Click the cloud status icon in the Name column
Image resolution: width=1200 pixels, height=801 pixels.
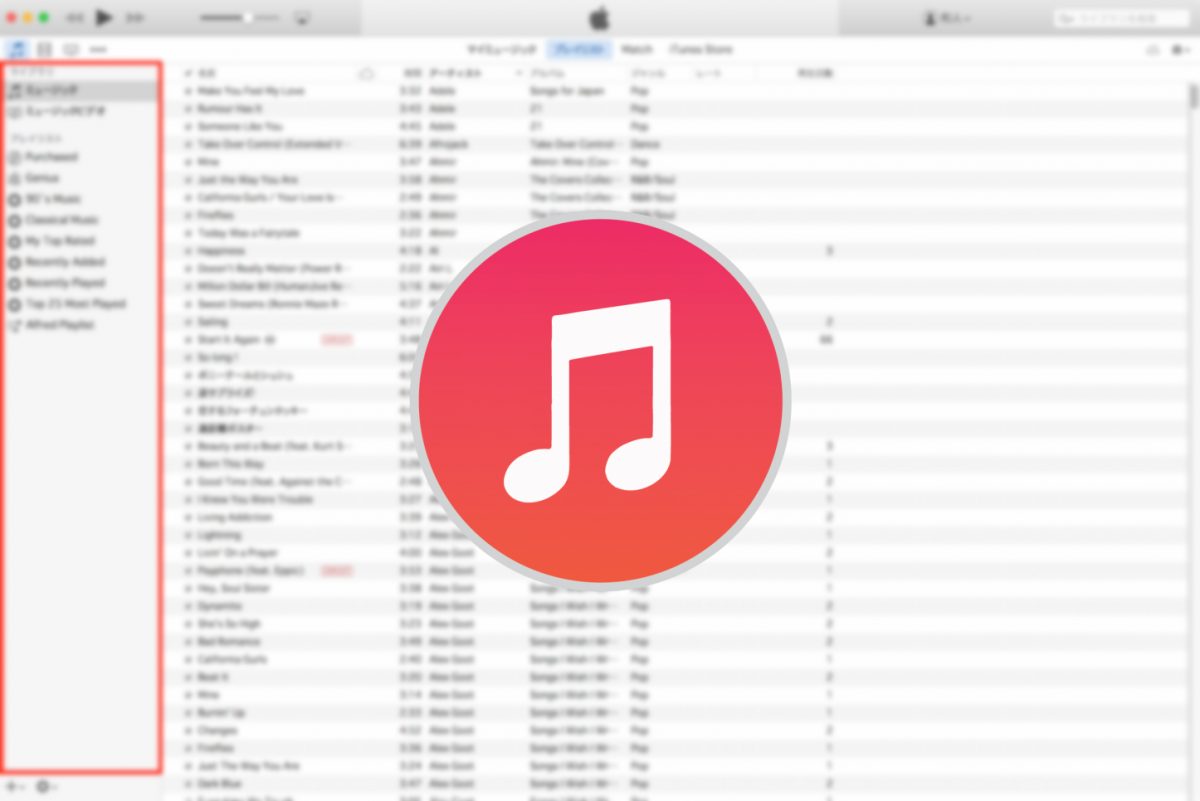click(x=367, y=73)
